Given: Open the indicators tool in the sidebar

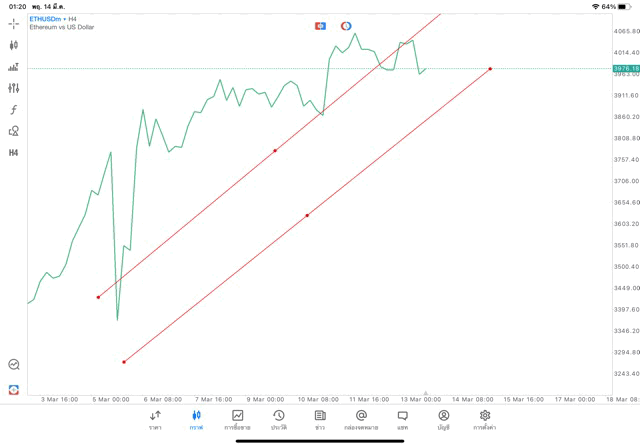Looking at the screenshot, I should pyautogui.click(x=14, y=67).
